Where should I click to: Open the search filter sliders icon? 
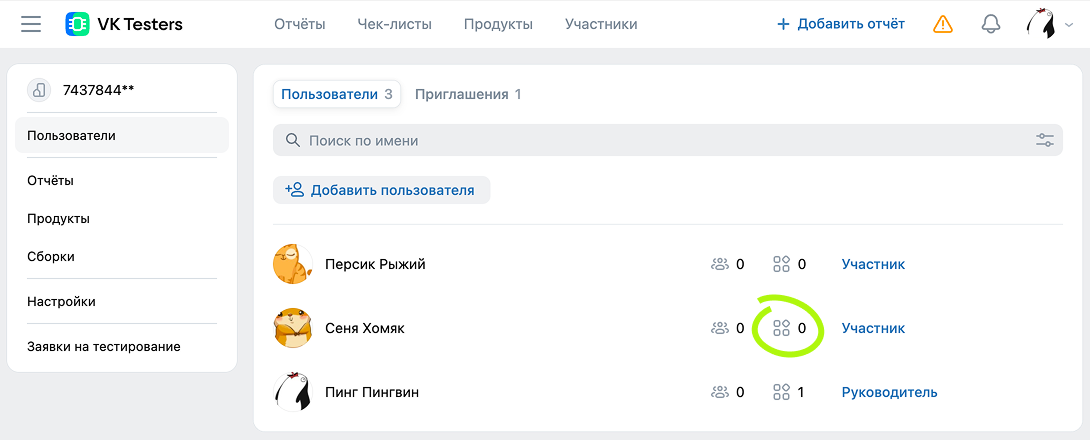click(1045, 140)
